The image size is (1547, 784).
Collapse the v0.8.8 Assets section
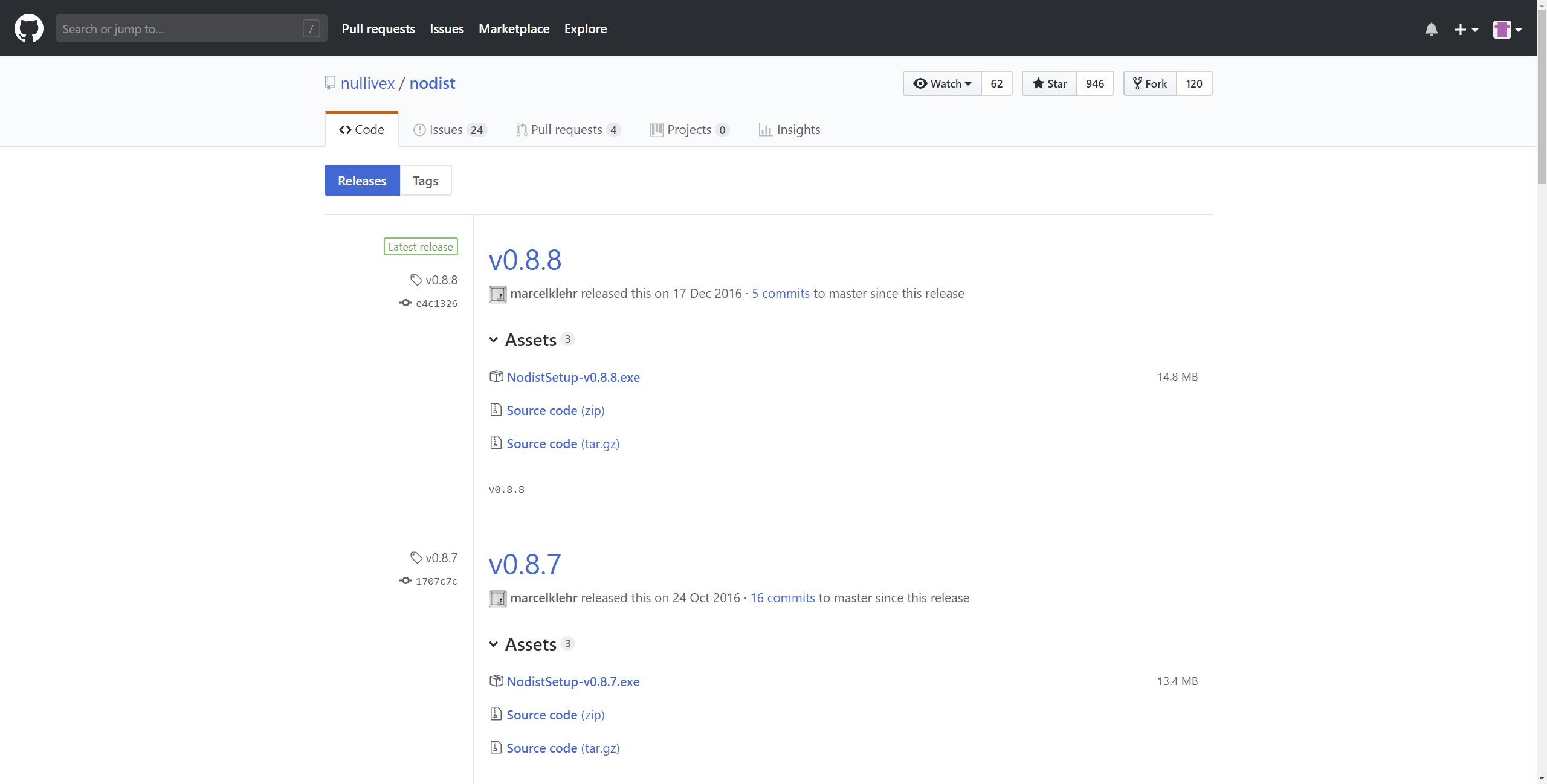pos(532,339)
